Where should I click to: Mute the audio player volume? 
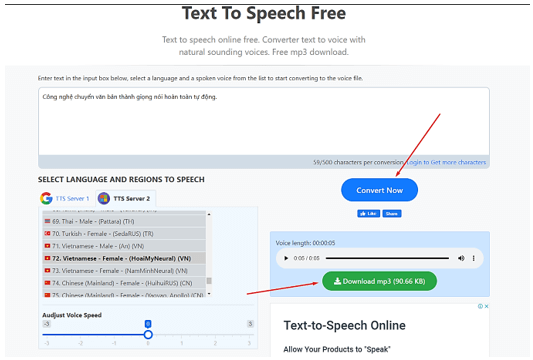(x=461, y=258)
